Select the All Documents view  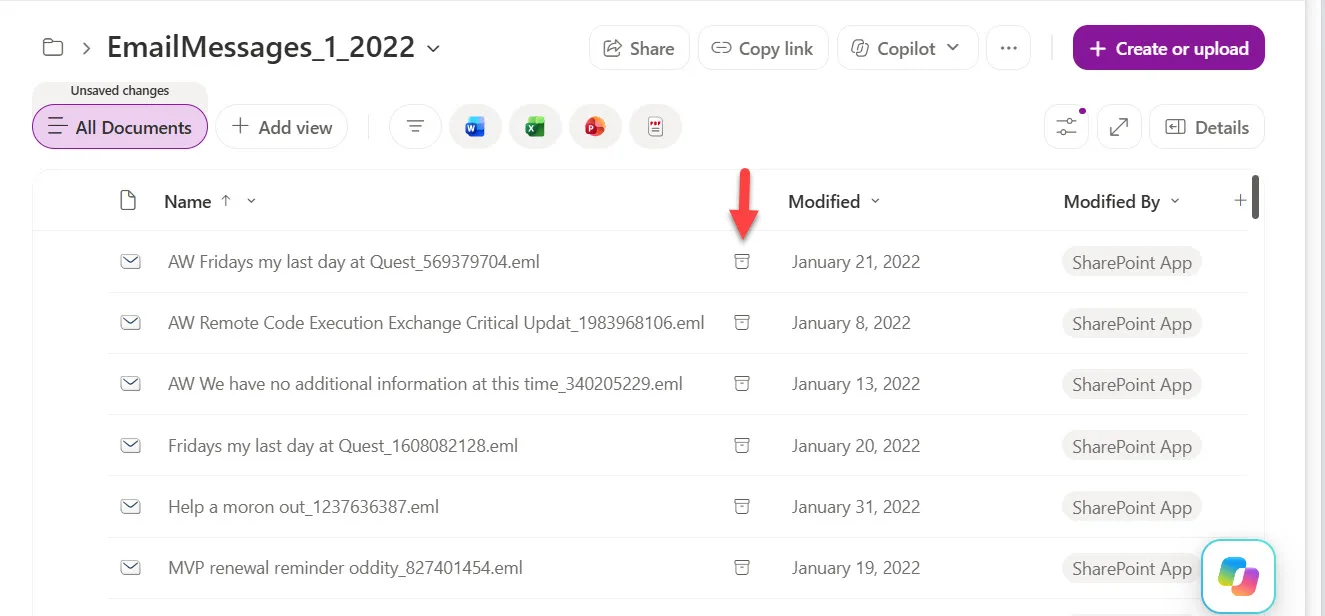point(120,127)
